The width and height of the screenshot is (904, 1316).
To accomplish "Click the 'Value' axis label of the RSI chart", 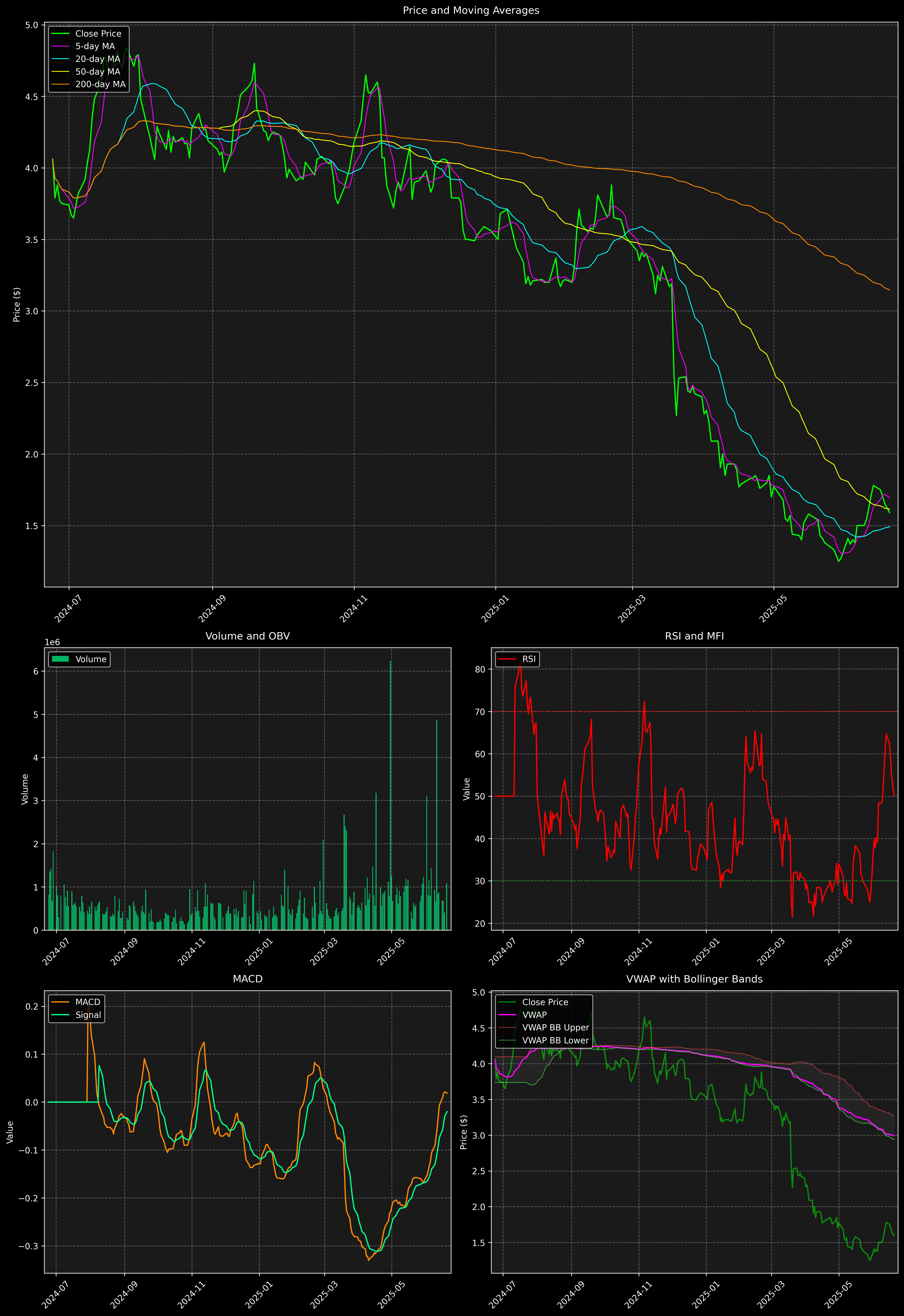I will coord(467,789).
